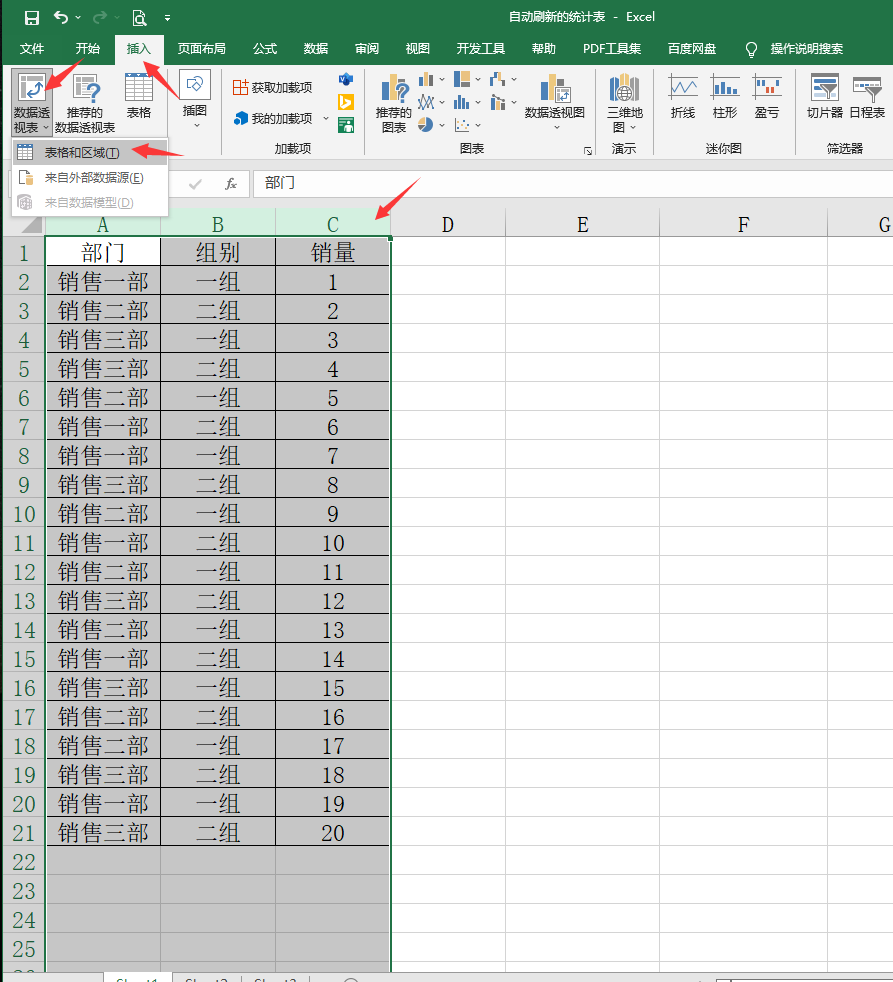Click the print preview icon in title bar
The image size is (893, 982).
(x=140, y=18)
